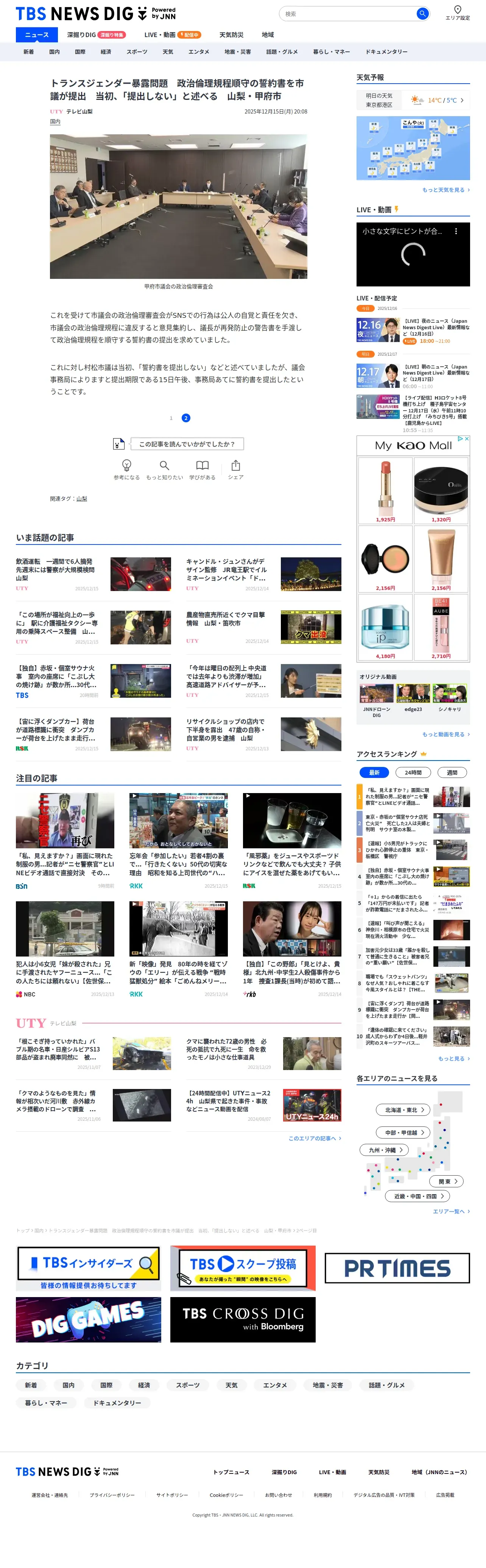The width and height of the screenshot is (486, 1568).
Task: Click the DIG GAMES banner
Action: 89,1320
